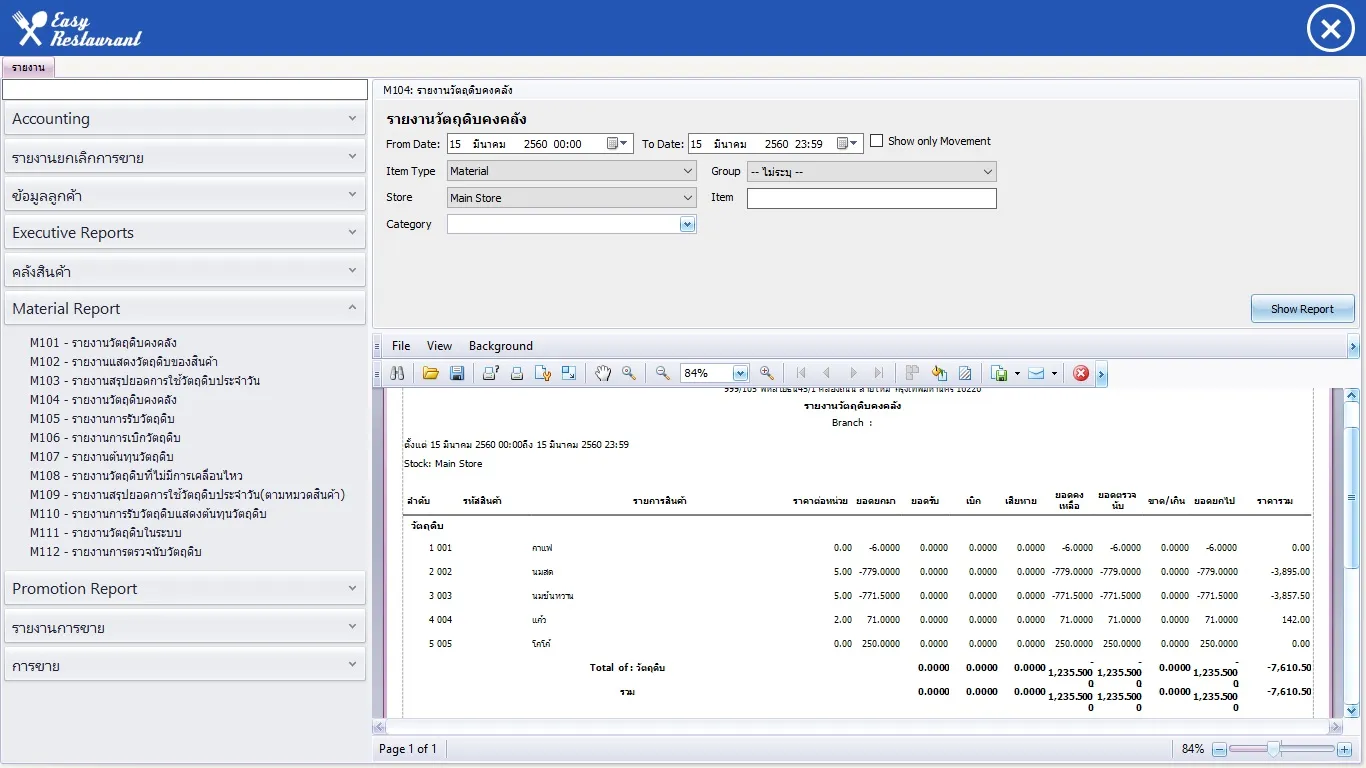Open report M104 in the list

[103, 400]
